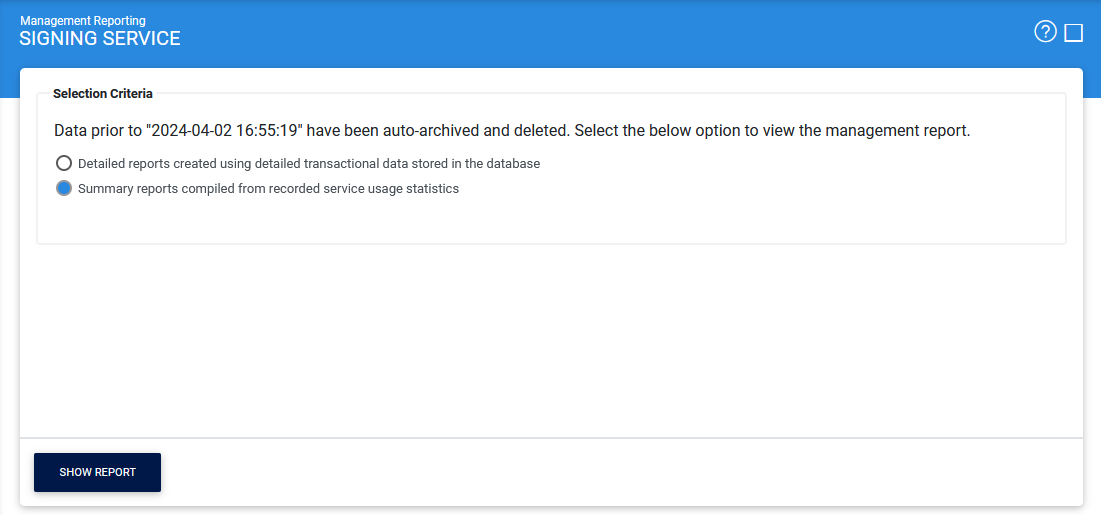Open the help question mark icon
The height and width of the screenshot is (515, 1101).
coord(1045,32)
